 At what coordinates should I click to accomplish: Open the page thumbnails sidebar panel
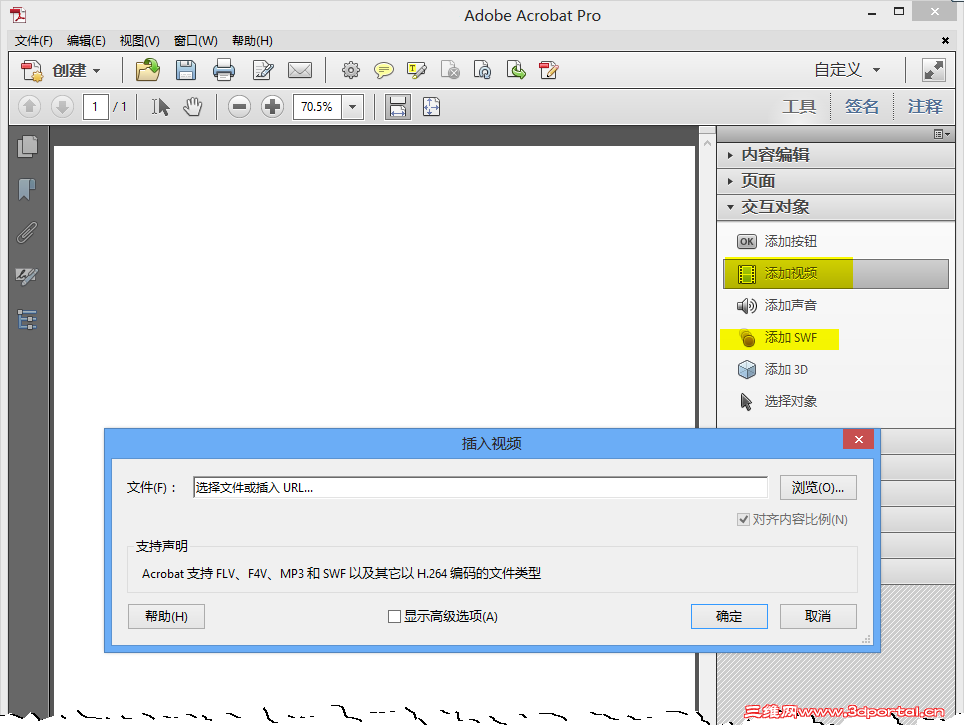(27, 146)
